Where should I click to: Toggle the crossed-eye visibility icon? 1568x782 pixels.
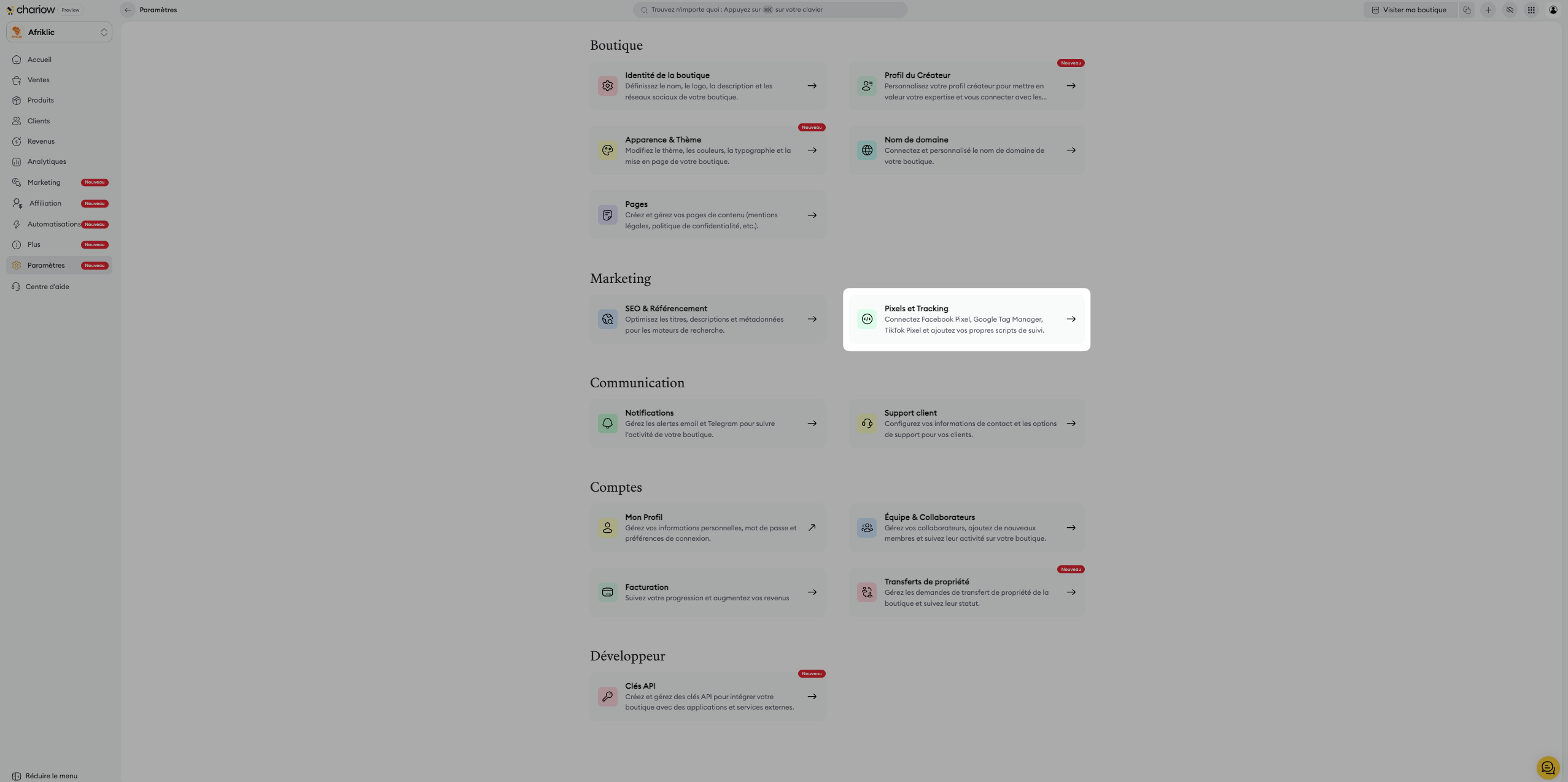tap(1510, 10)
